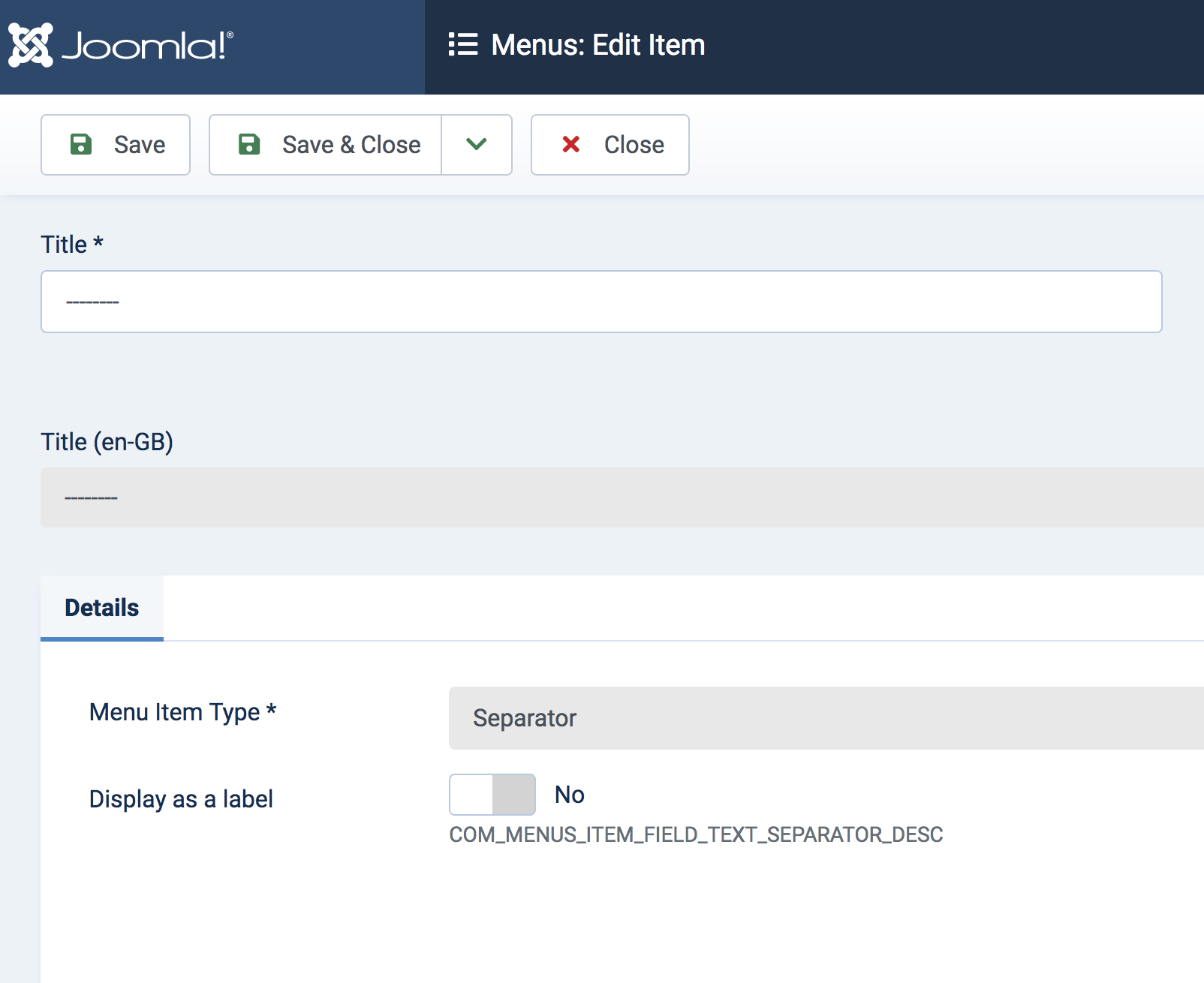This screenshot has width=1204, height=983.
Task: Click the No text beside the toggle
Action: click(x=570, y=795)
